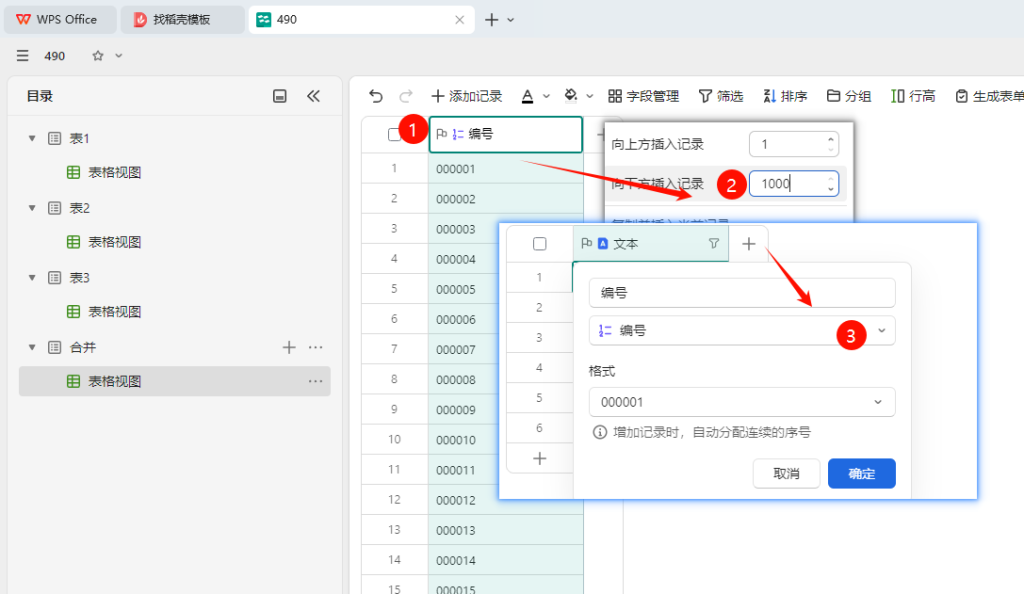The image size is (1024, 594).
Task: Add a row below row 6
Action: [x=539, y=458]
